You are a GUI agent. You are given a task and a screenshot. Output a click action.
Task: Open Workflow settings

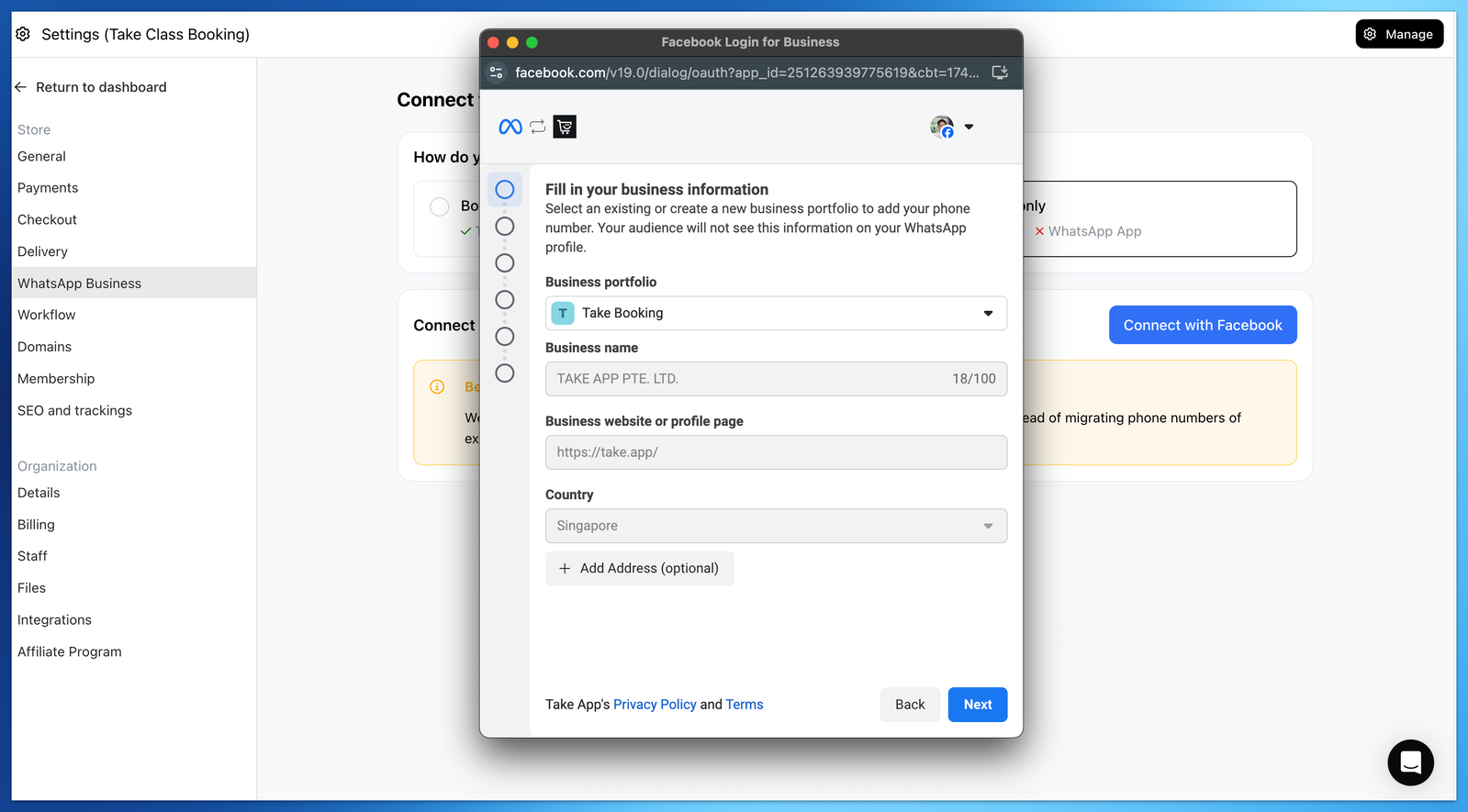coord(134,315)
